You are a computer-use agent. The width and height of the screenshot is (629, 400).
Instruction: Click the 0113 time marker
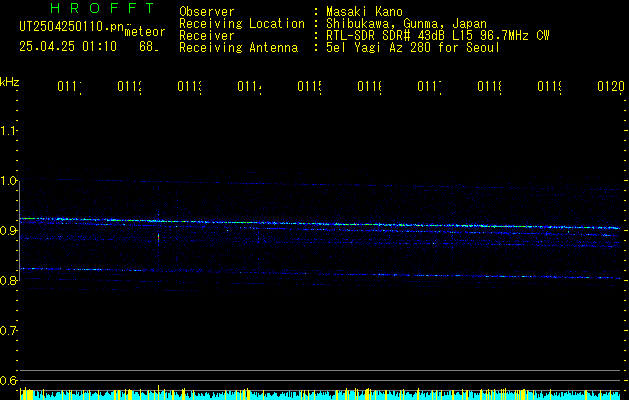point(189,87)
